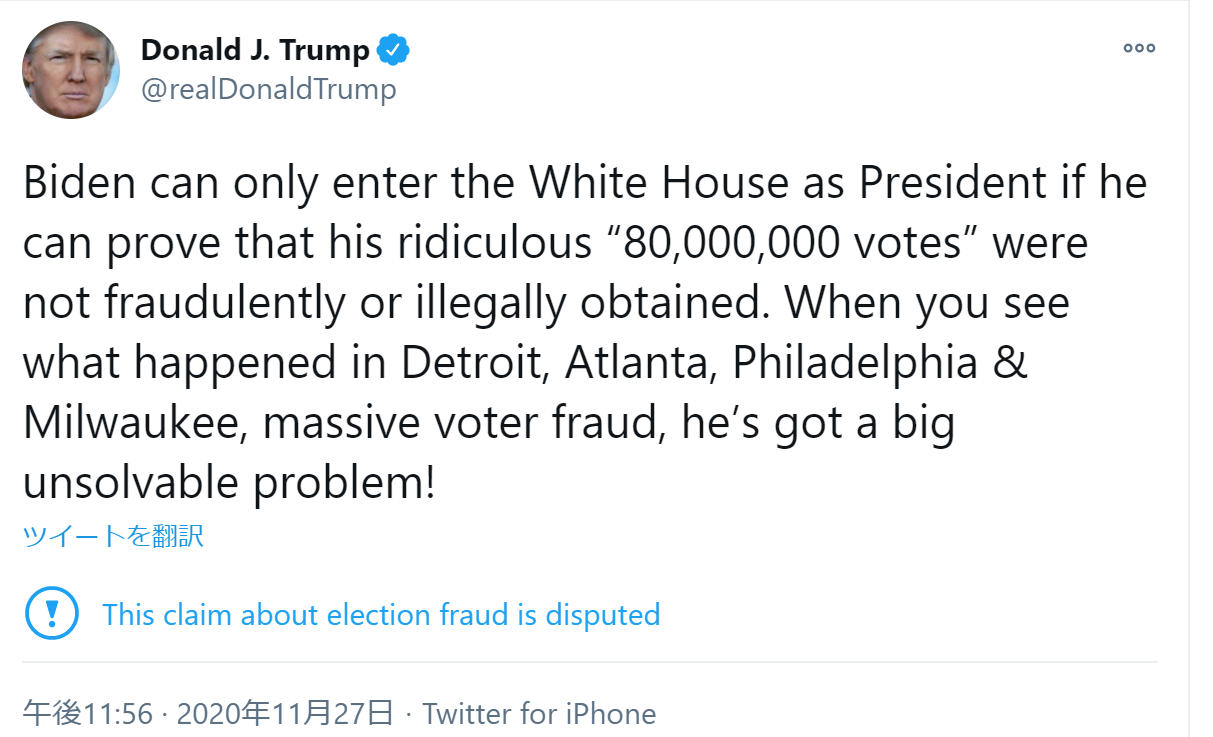Open the tweet's three-dot more options menu
The width and height of the screenshot is (1213, 737).
pyautogui.click(x=1139, y=48)
